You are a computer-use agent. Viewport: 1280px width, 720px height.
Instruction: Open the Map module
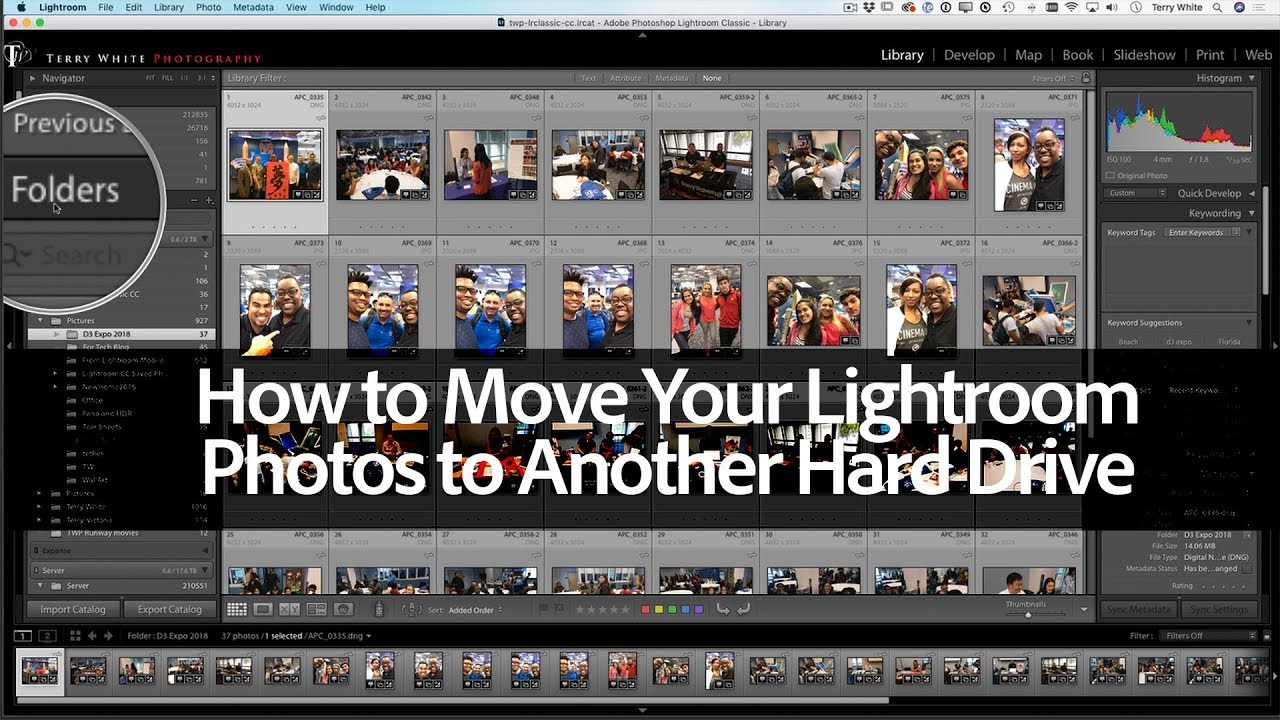point(1028,55)
